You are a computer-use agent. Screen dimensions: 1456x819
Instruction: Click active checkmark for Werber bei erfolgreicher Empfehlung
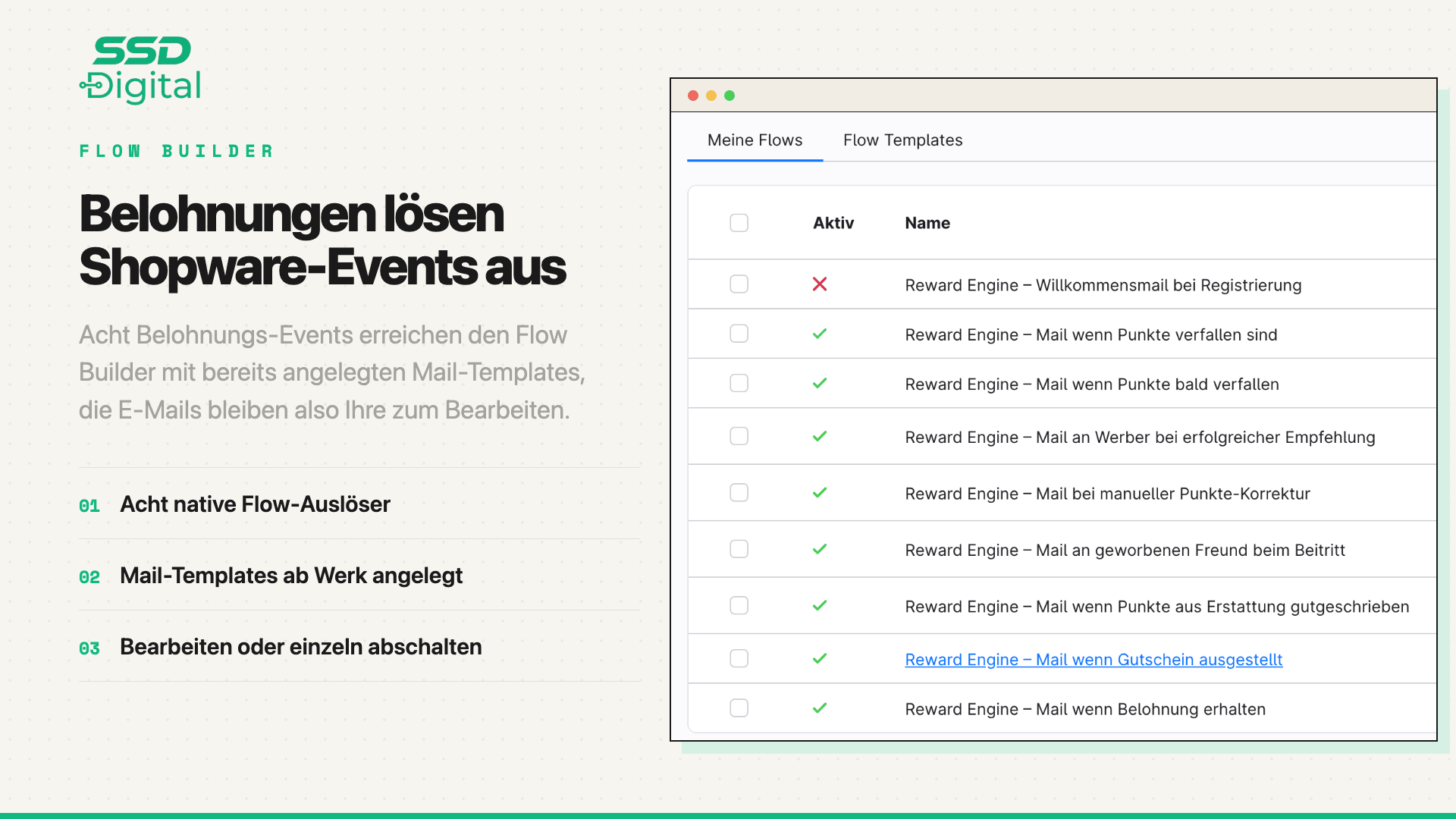click(x=820, y=436)
